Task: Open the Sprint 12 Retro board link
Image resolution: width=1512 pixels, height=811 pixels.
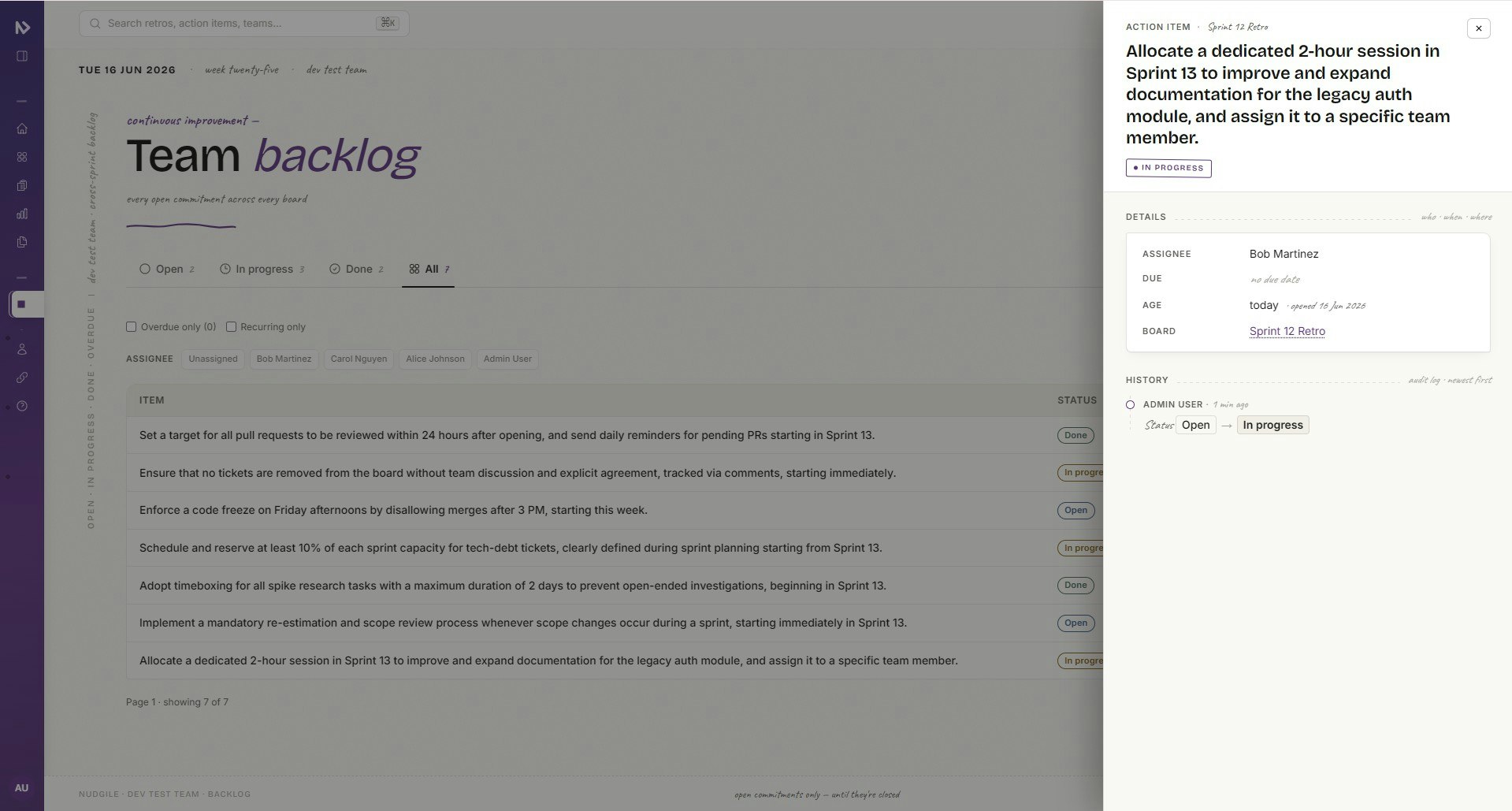Action: [1287, 331]
